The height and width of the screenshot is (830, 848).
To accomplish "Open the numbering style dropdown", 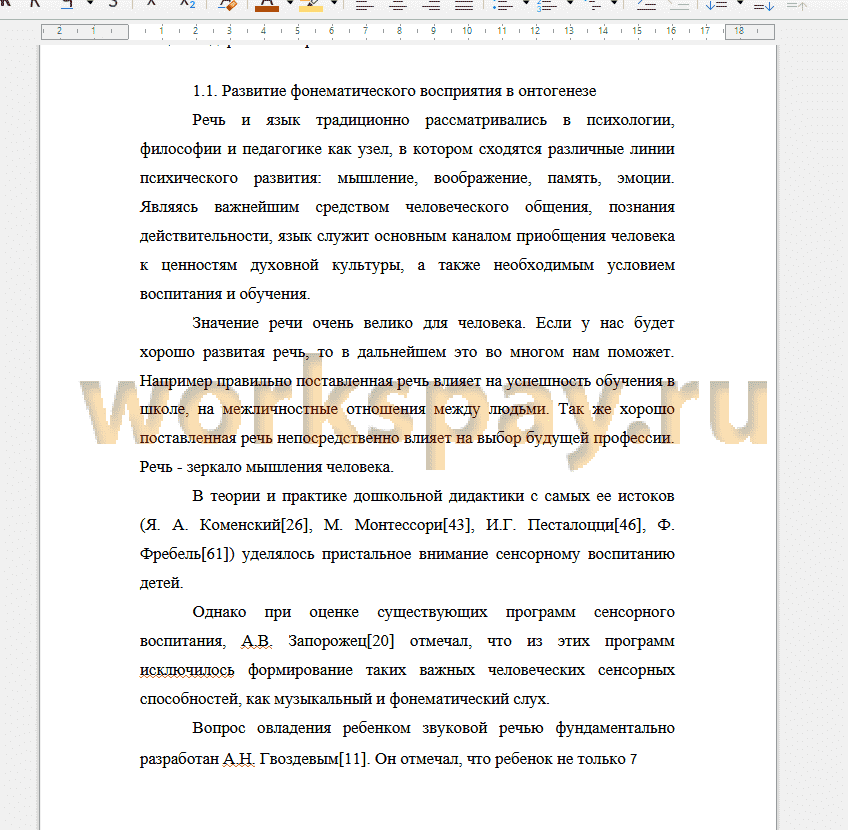I will tap(570, 4).
